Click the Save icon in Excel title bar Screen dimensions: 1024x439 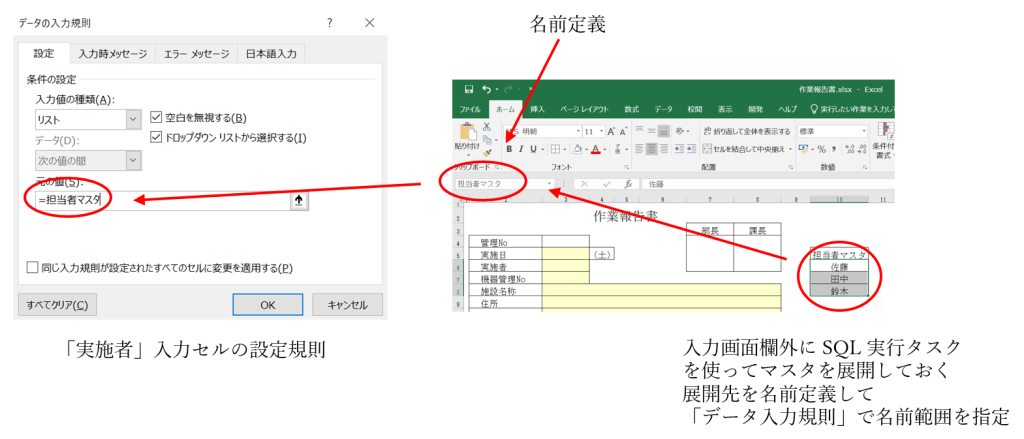468,90
